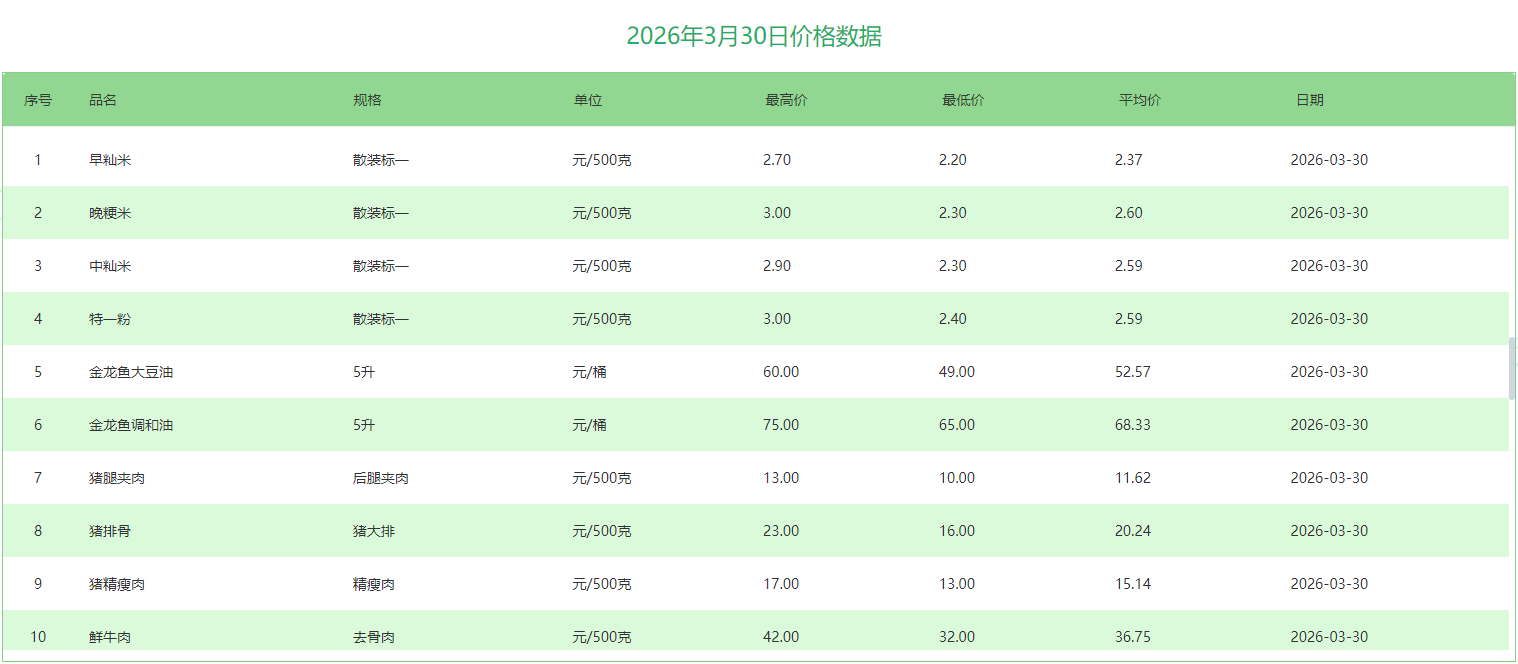
Task: Click the 序号 column header
Action: coord(38,100)
